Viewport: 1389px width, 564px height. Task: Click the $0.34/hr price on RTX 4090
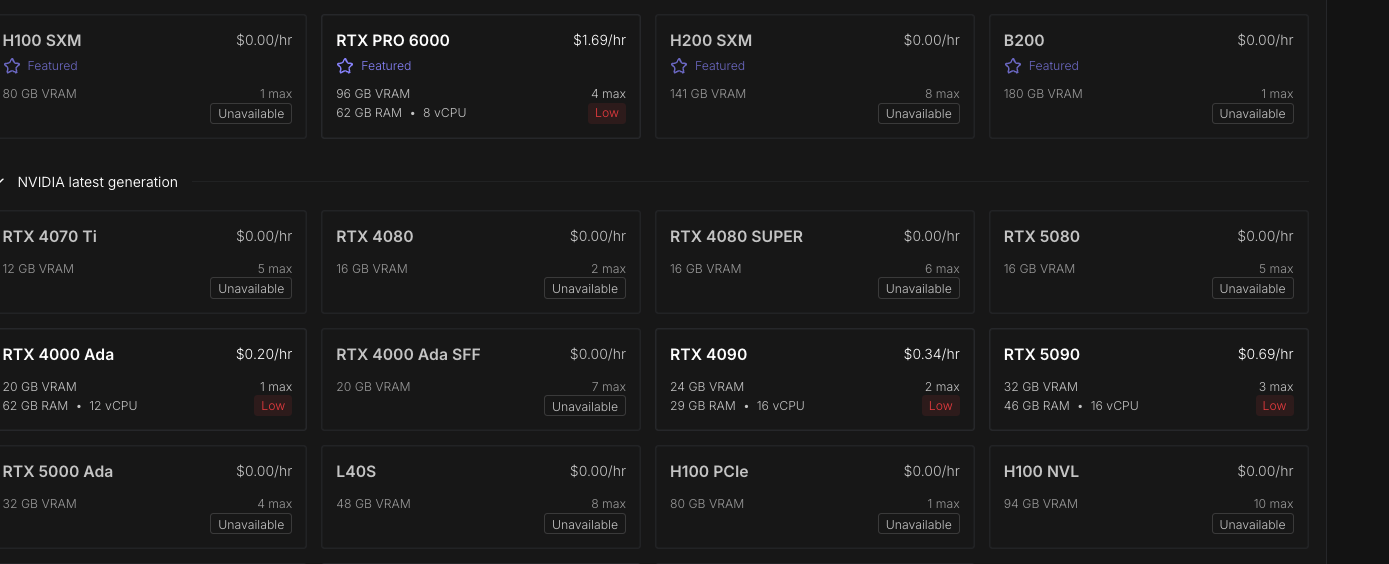[932, 355]
